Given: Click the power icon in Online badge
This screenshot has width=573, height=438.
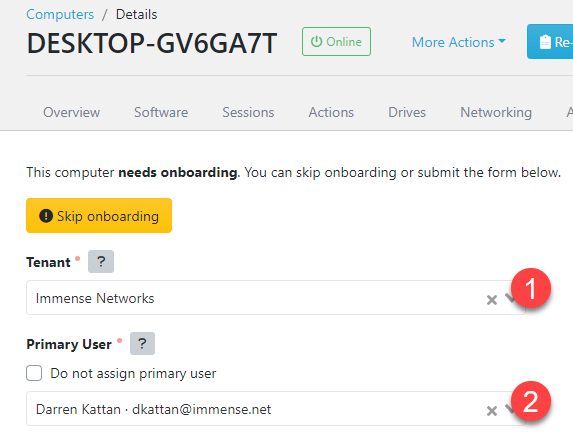Looking at the screenshot, I should [316, 42].
